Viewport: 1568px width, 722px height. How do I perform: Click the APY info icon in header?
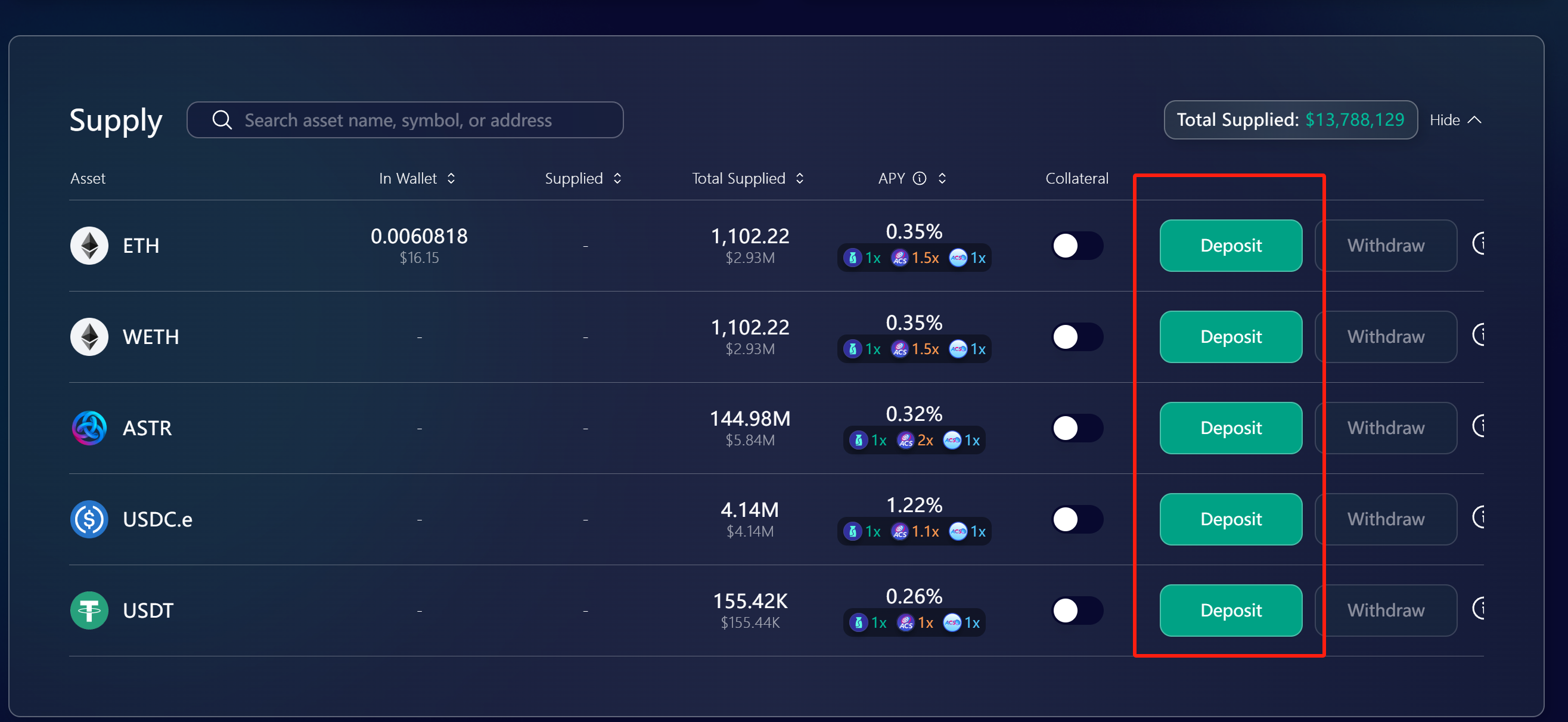click(x=919, y=178)
